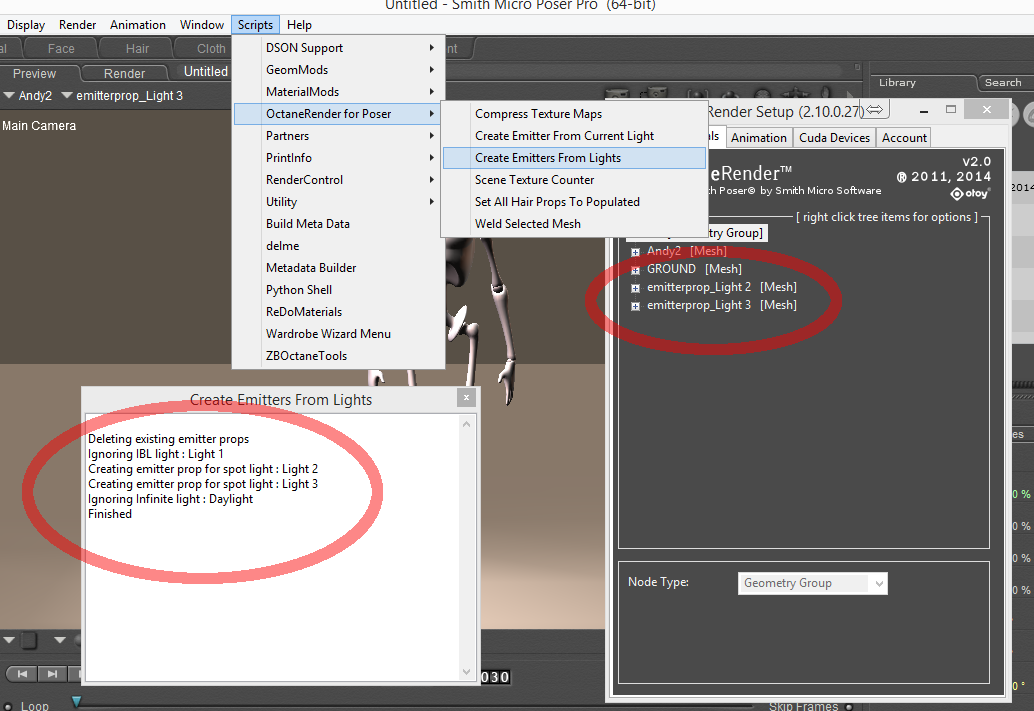Screen dimensions: 1034x711
Task: Select emitterprop_Light 2 [Mesh] row
Action: (x=721, y=287)
